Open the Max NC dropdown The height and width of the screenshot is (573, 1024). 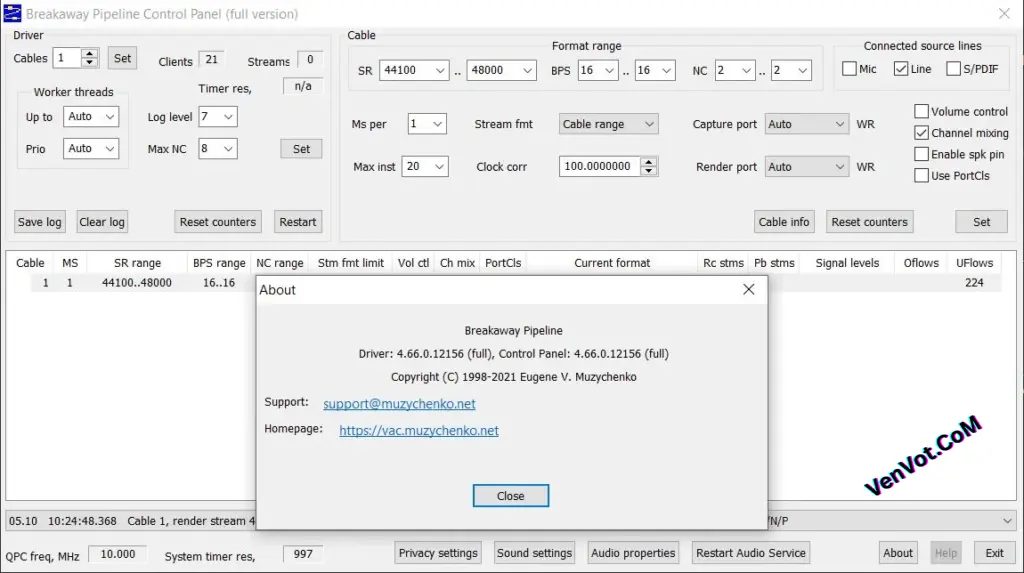[x=217, y=149]
